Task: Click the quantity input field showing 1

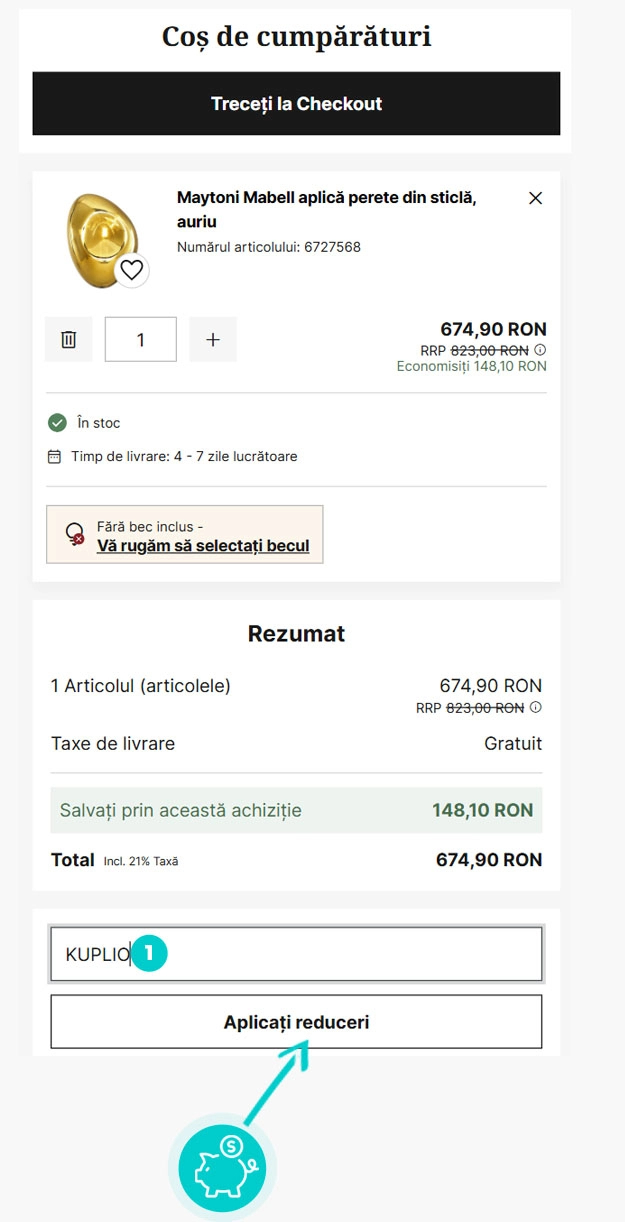Action: coord(141,340)
